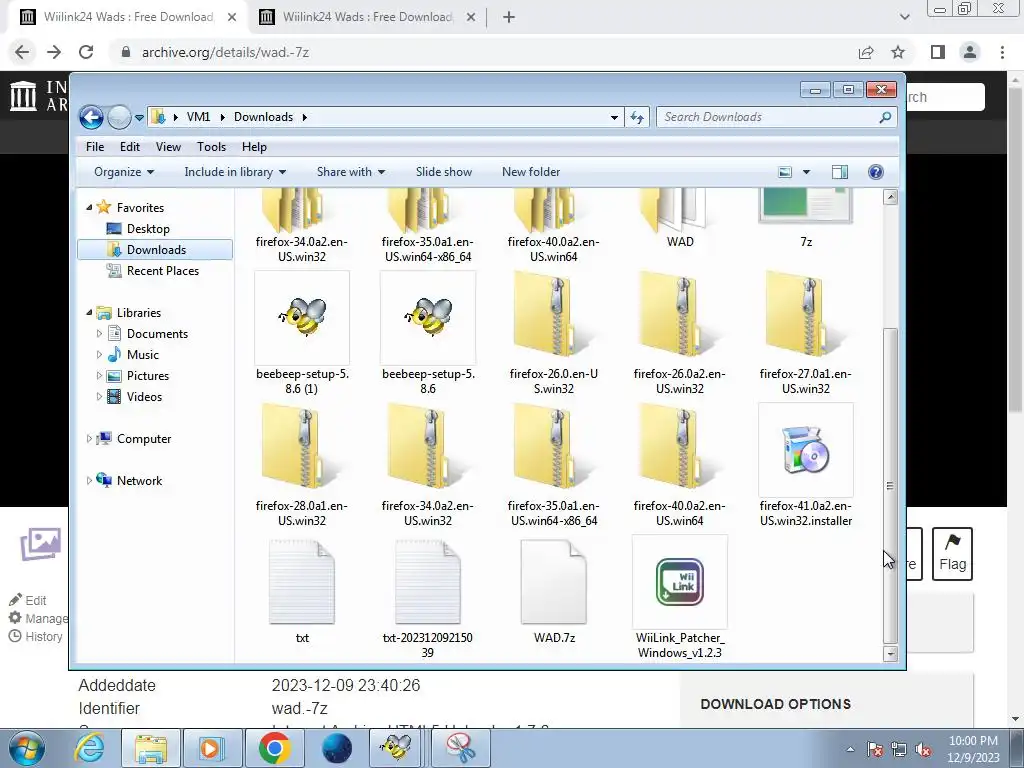Select the WiiLink_Patcher_Windows_v1.2.3 icon
Screen dimensions: 1024x768
pyautogui.click(x=680, y=582)
